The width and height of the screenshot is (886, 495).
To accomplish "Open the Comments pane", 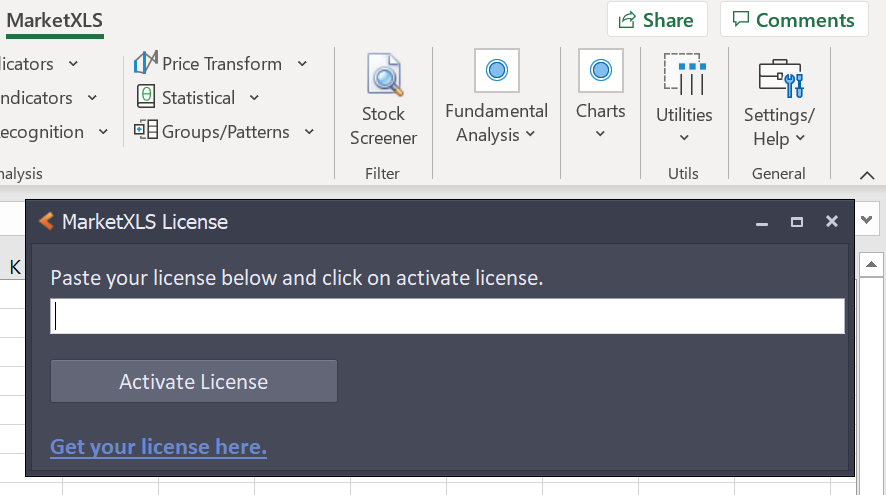I will (794, 20).
